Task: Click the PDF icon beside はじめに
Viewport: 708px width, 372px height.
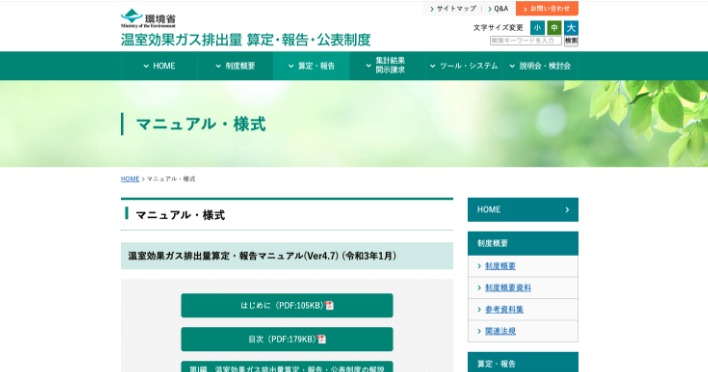Action: (330, 306)
